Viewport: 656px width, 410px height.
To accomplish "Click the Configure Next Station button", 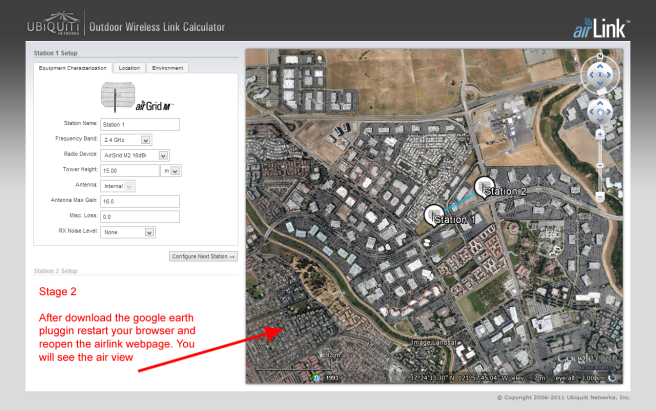I will click(x=203, y=257).
